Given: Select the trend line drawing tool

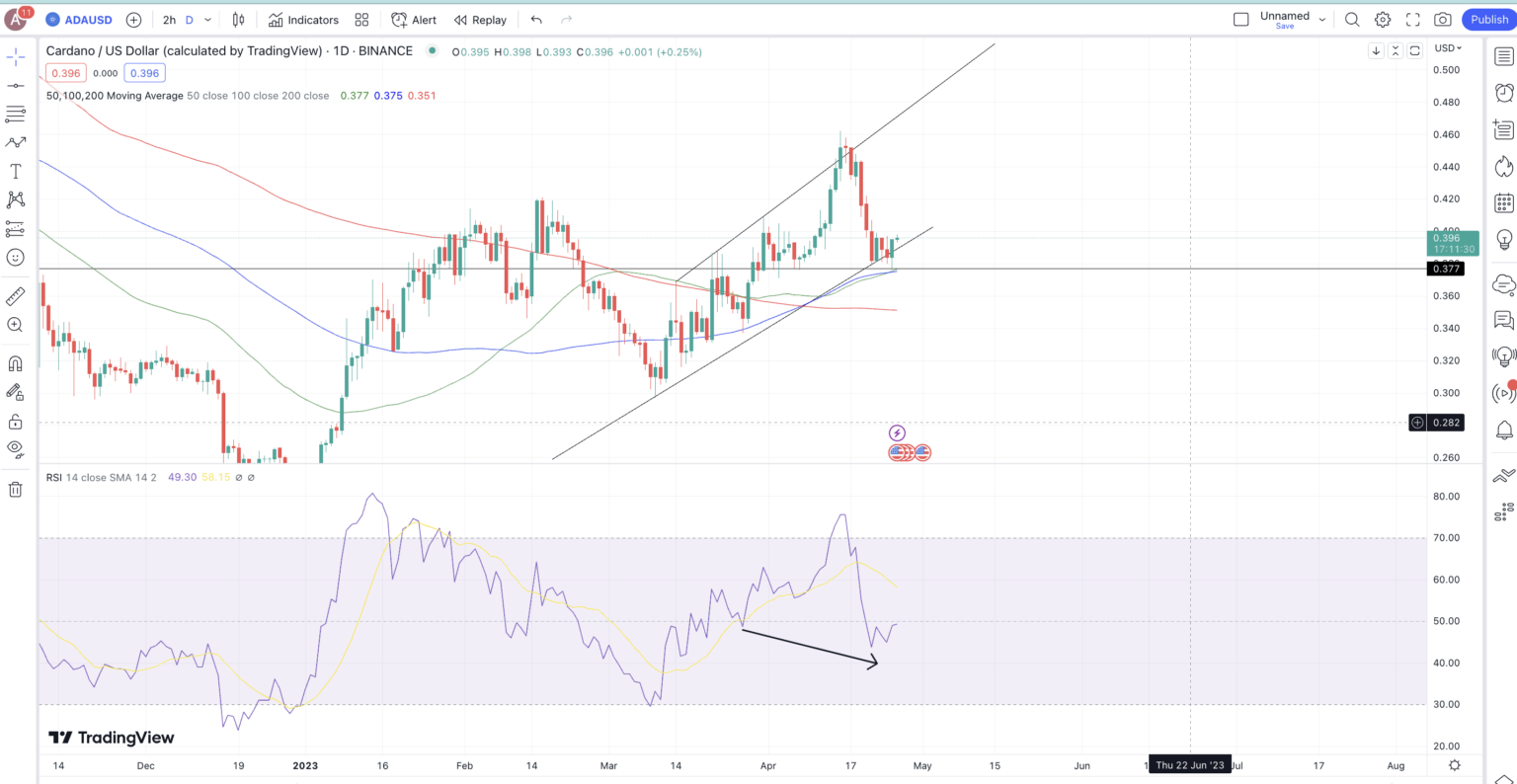Looking at the screenshot, I should click(16, 86).
